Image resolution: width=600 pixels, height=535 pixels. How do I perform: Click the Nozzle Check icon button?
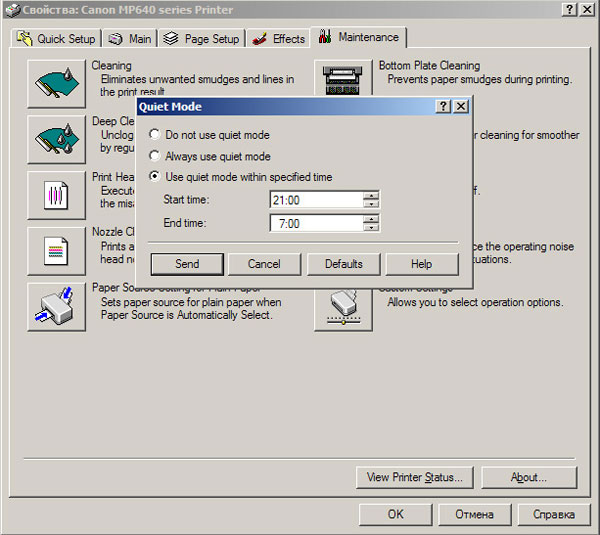(x=57, y=251)
